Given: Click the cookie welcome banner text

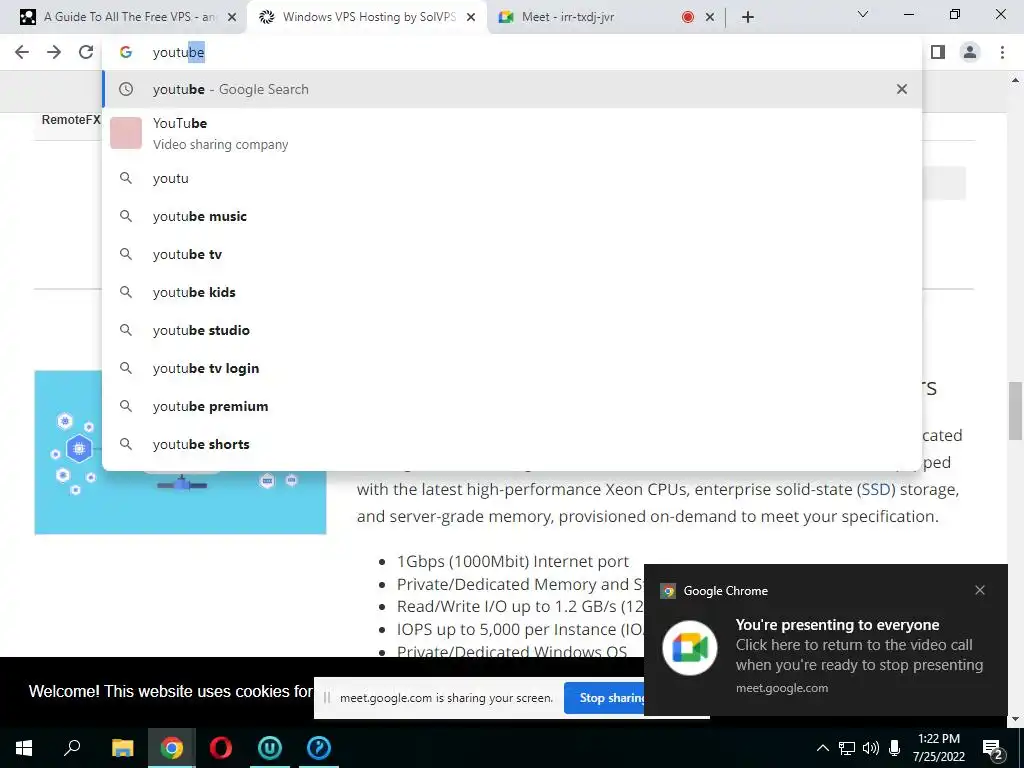Looking at the screenshot, I should [x=170, y=692].
